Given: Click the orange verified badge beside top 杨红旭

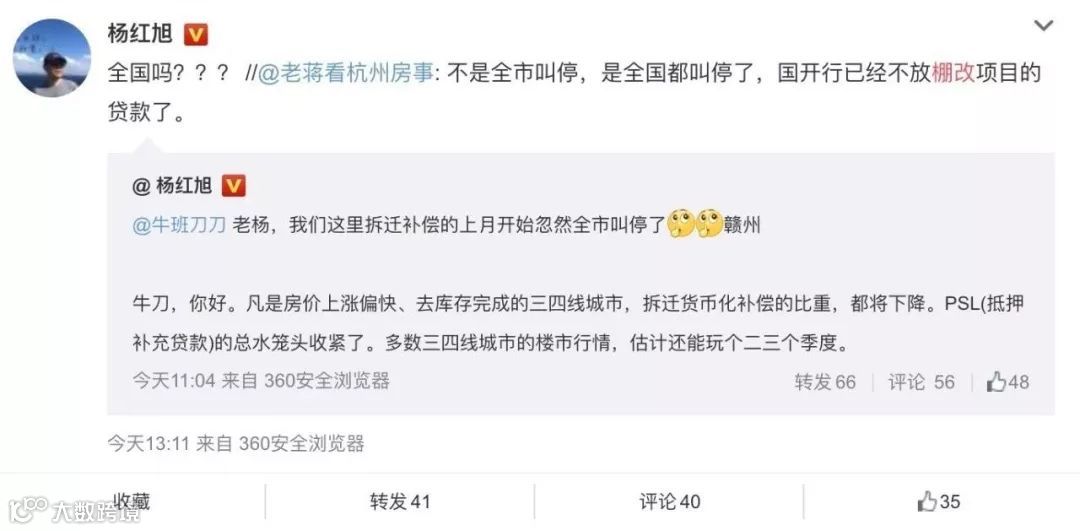Looking at the screenshot, I should (x=196, y=34).
